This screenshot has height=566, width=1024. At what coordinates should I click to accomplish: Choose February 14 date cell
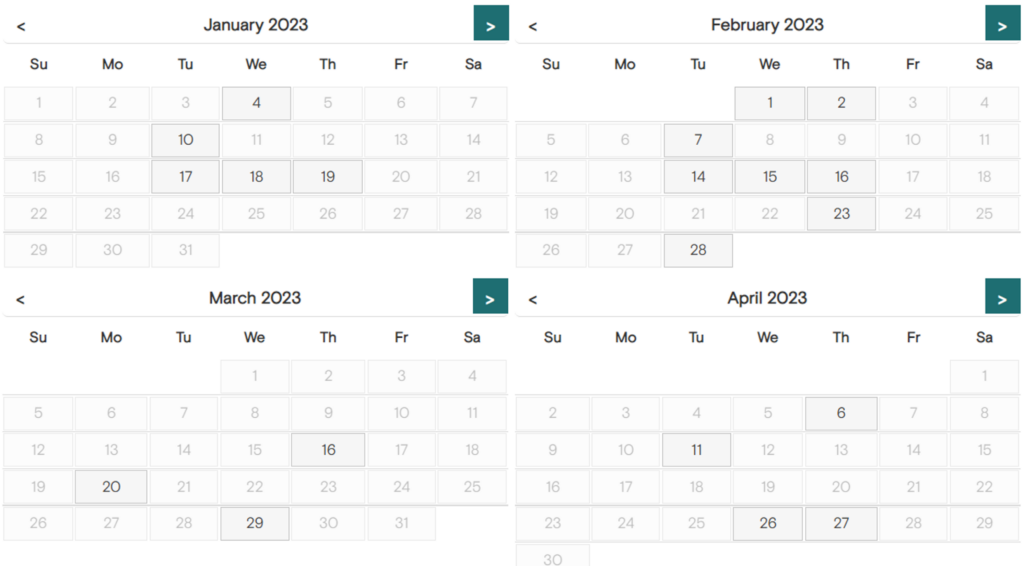[698, 177]
